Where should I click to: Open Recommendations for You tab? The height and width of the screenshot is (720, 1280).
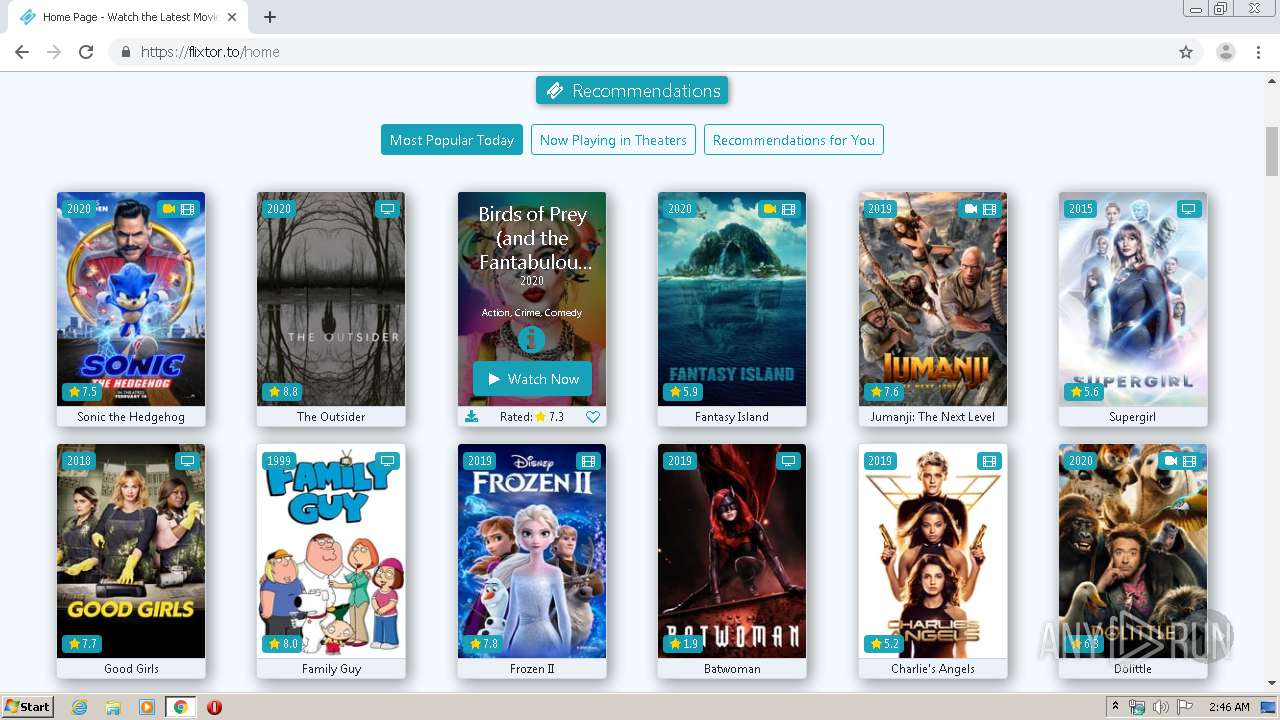pos(794,140)
